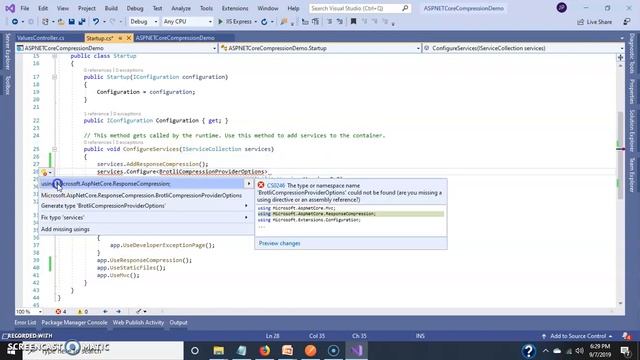Click the Undo toolbar icon
This screenshot has width=640, height=360.
coord(96,22)
